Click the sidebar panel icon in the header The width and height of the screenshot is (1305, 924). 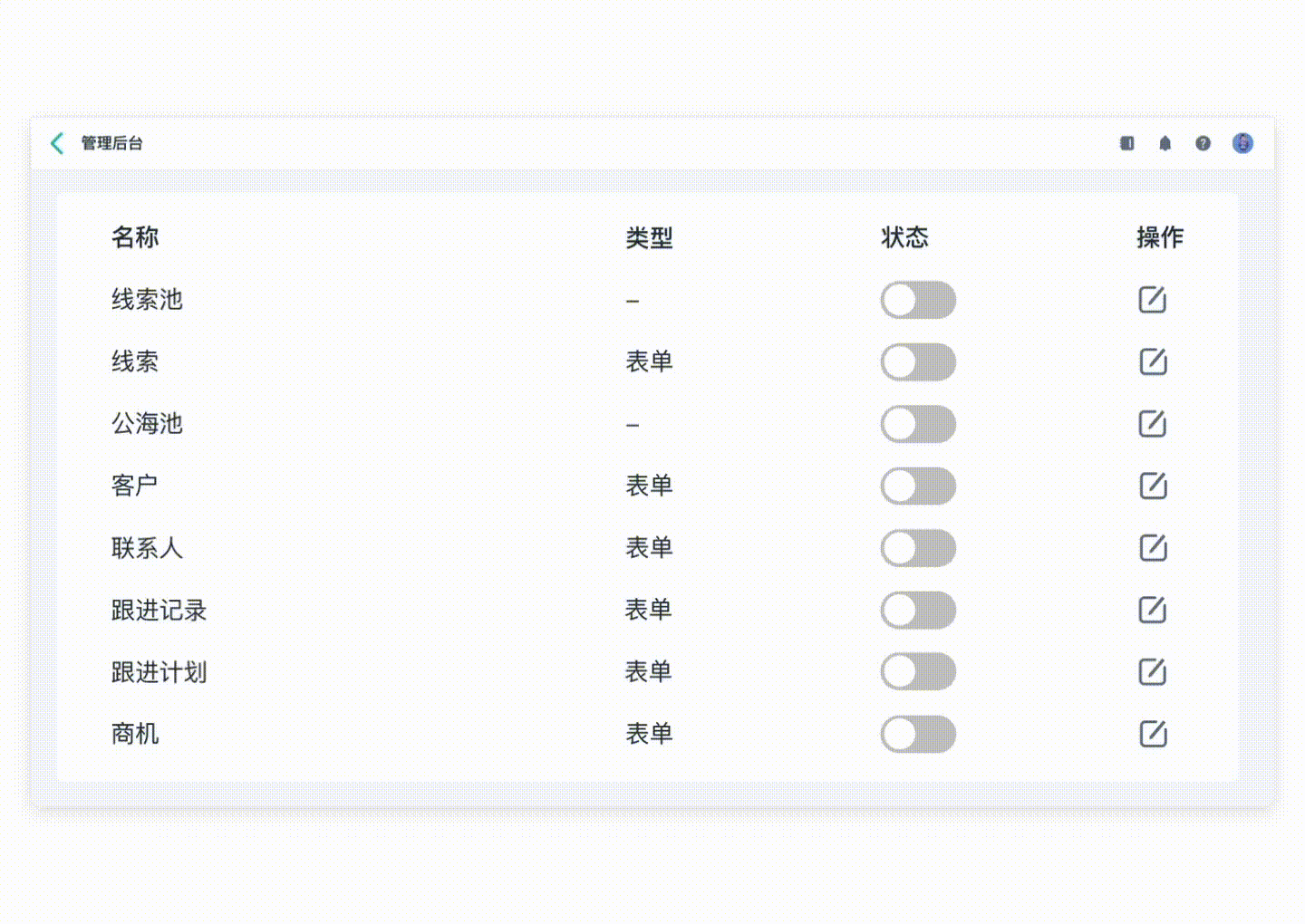[1127, 143]
